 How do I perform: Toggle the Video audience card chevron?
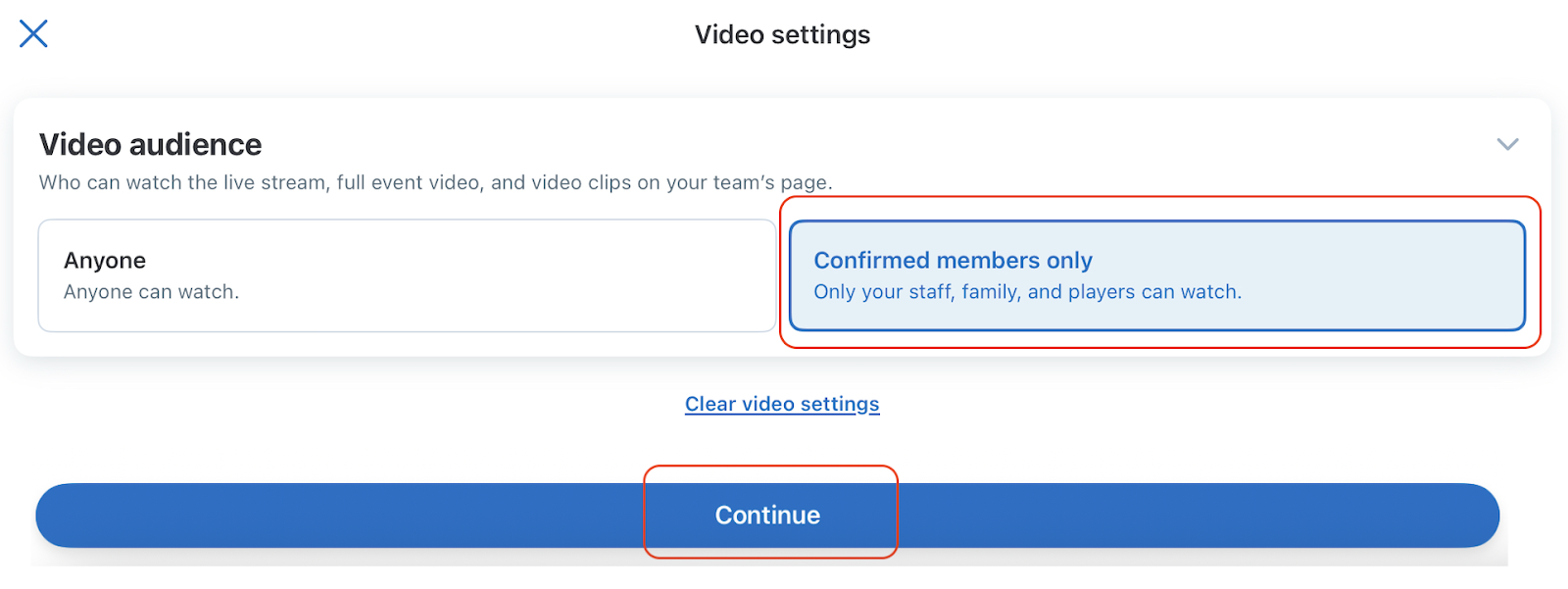pos(1507,145)
